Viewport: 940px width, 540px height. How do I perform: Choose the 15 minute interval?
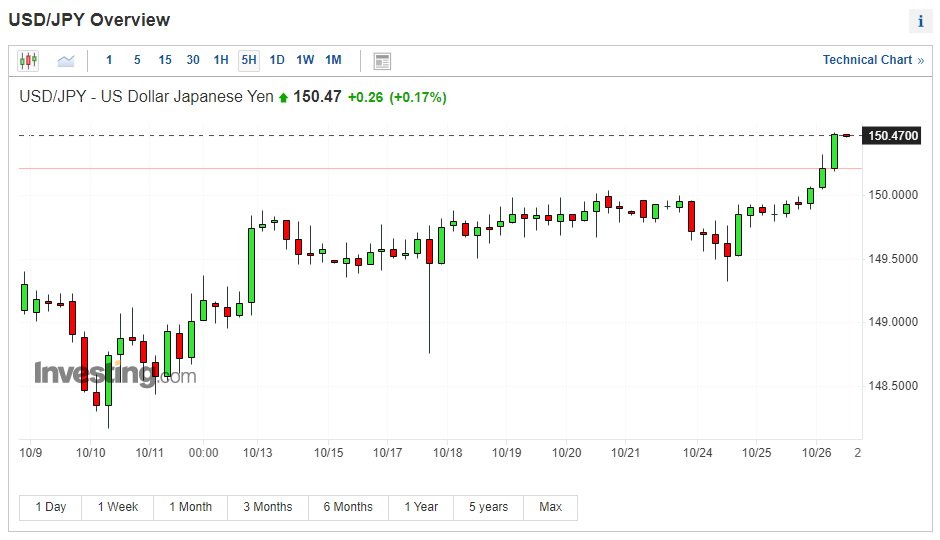click(165, 60)
